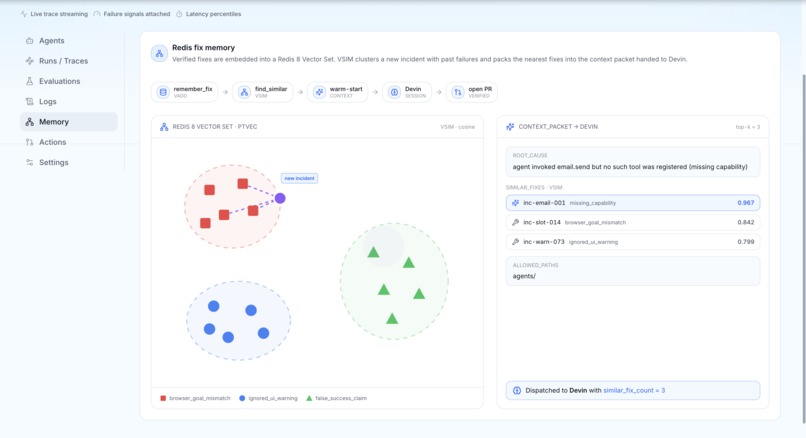Open the inc-warn-073 similar fix row
Image resolution: width=806 pixels, height=438 pixels.
(633, 242)
